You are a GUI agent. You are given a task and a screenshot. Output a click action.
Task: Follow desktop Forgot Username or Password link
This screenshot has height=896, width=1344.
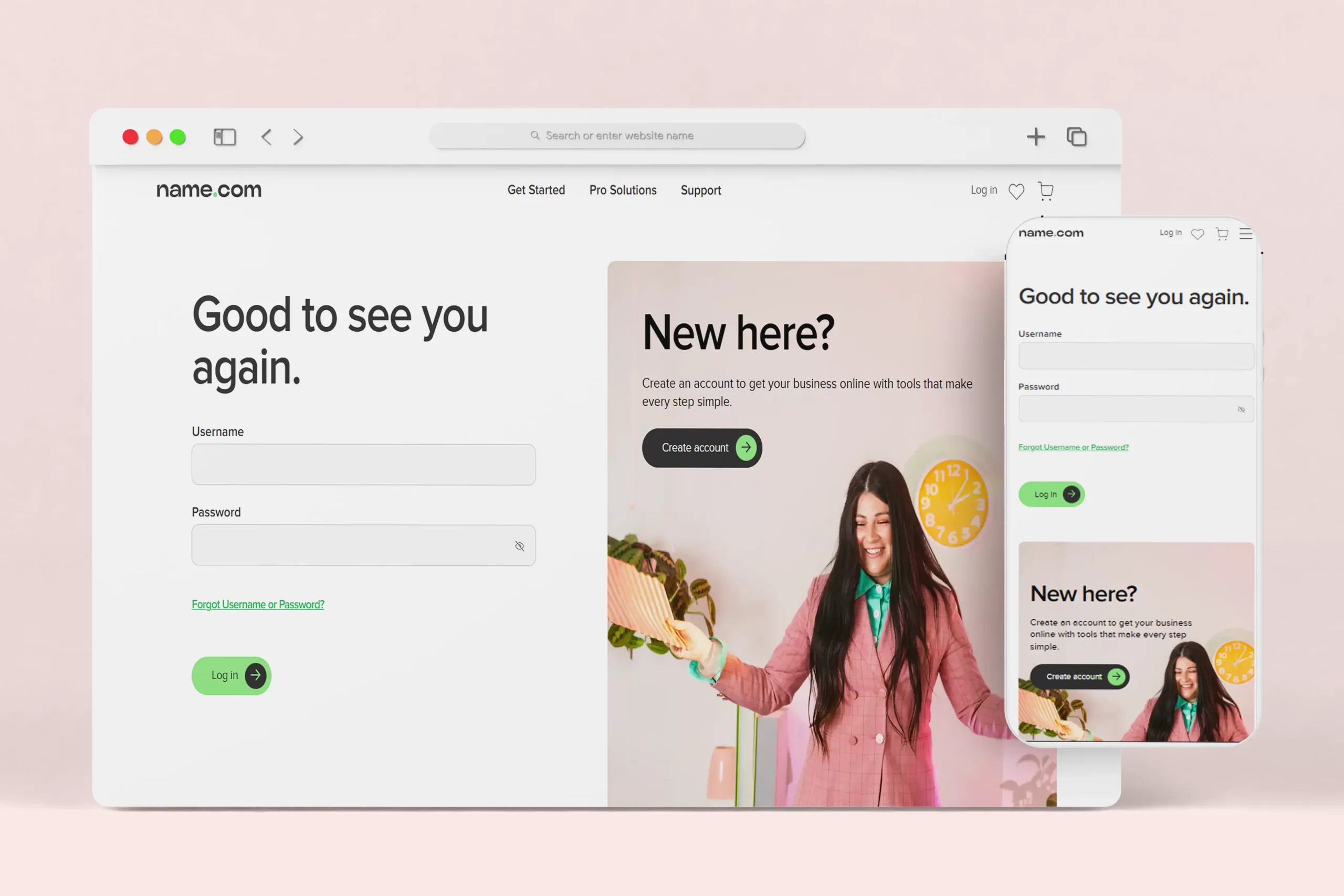tap(258, 605)
